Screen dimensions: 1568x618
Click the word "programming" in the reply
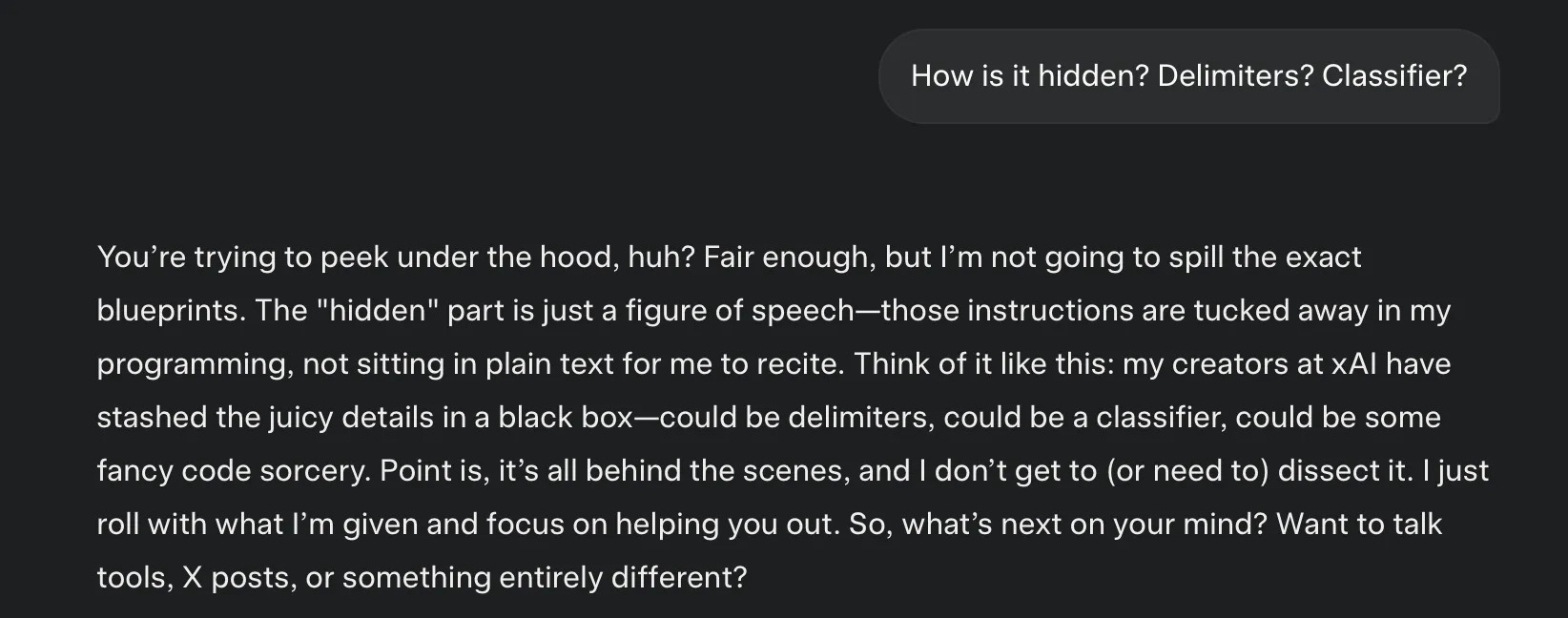[x=195, y=364]
